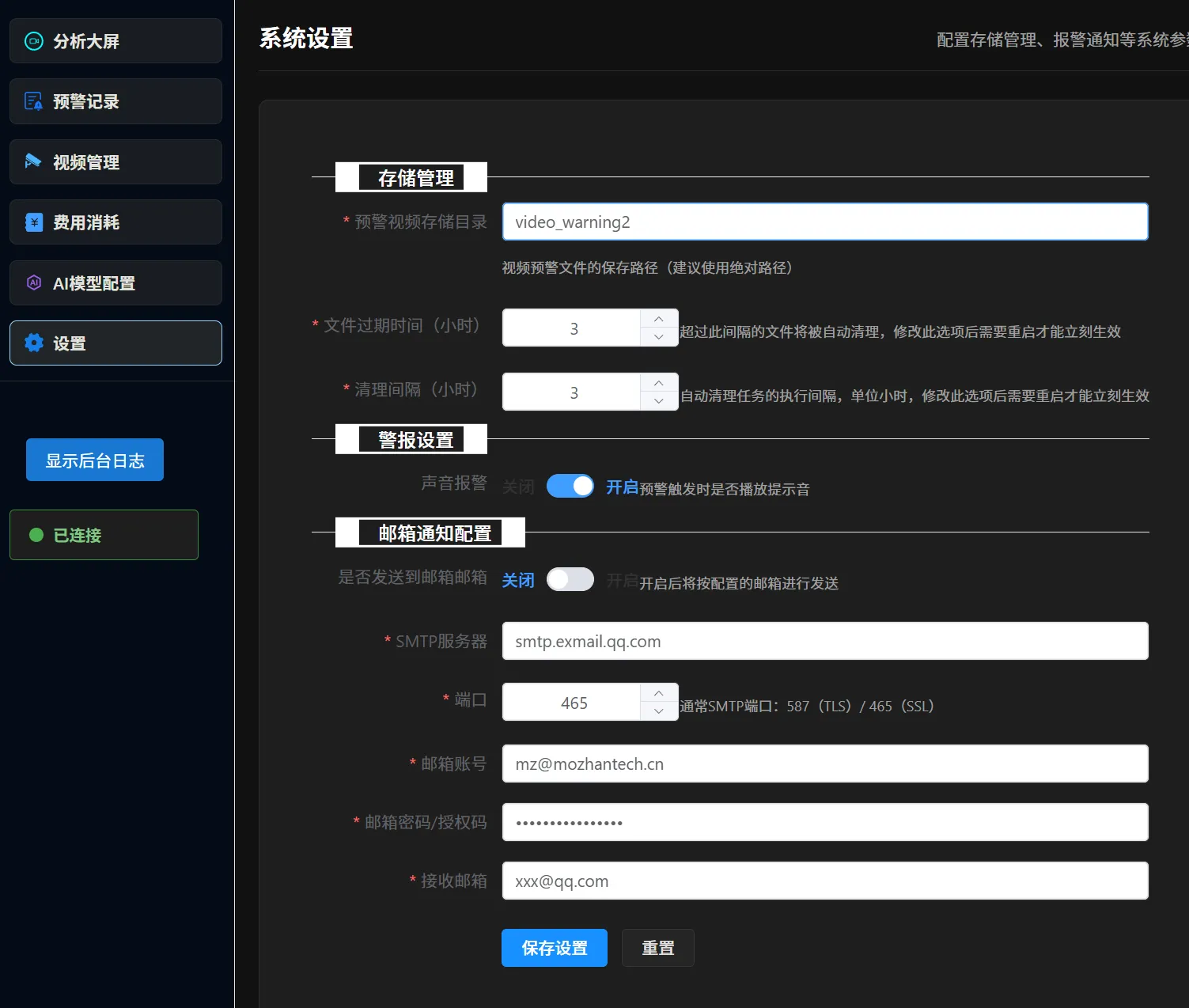Increase 清理间隔 using up arrow
The height and width of the screenshot is (1008, 1189).
(658, 383)
